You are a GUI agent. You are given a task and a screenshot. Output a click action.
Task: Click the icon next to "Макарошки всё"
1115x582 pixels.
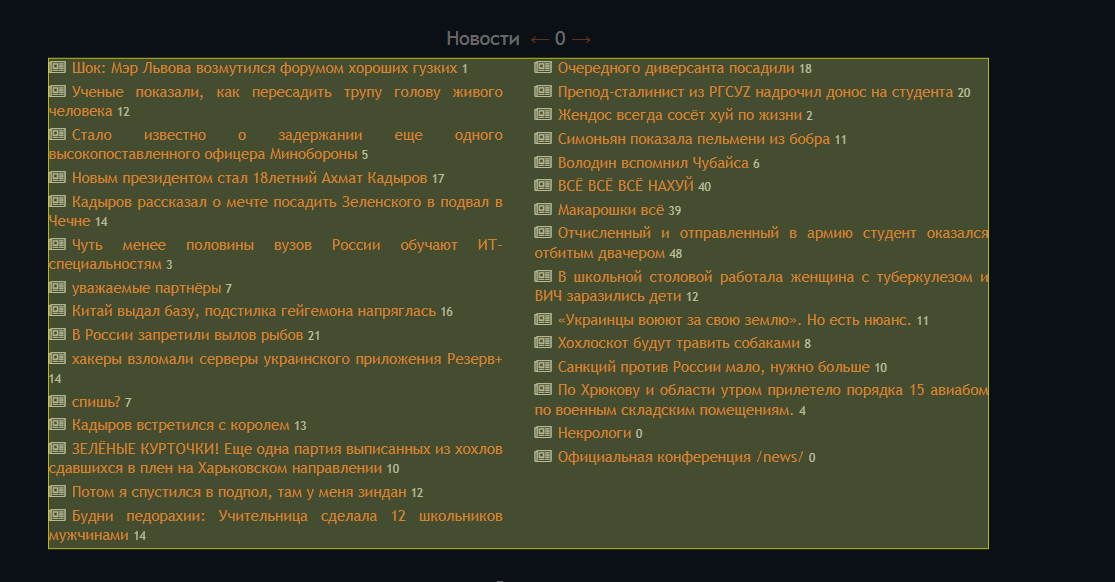(x=543, y=208)
